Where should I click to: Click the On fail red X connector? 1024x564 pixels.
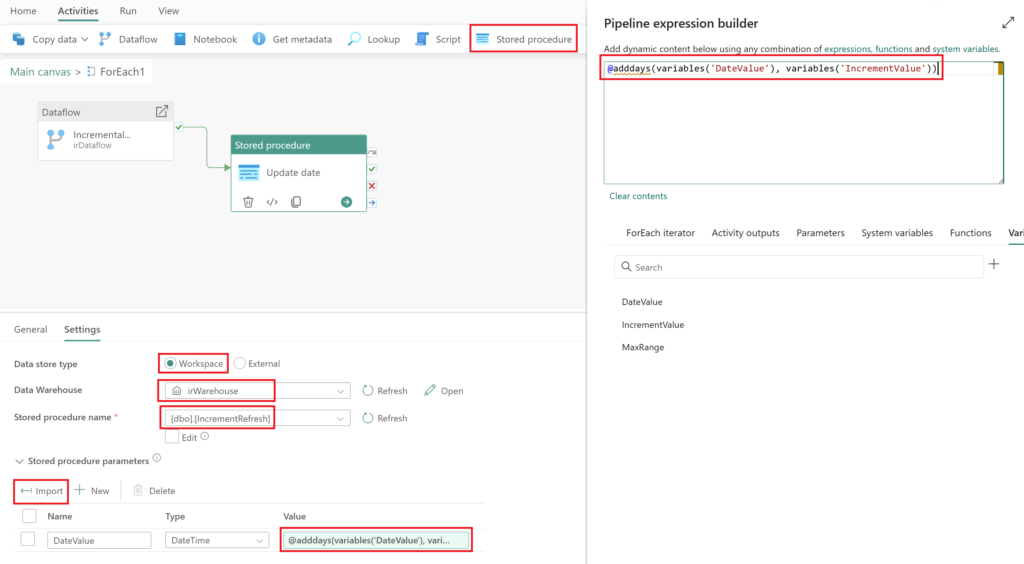tap(372, 186)
